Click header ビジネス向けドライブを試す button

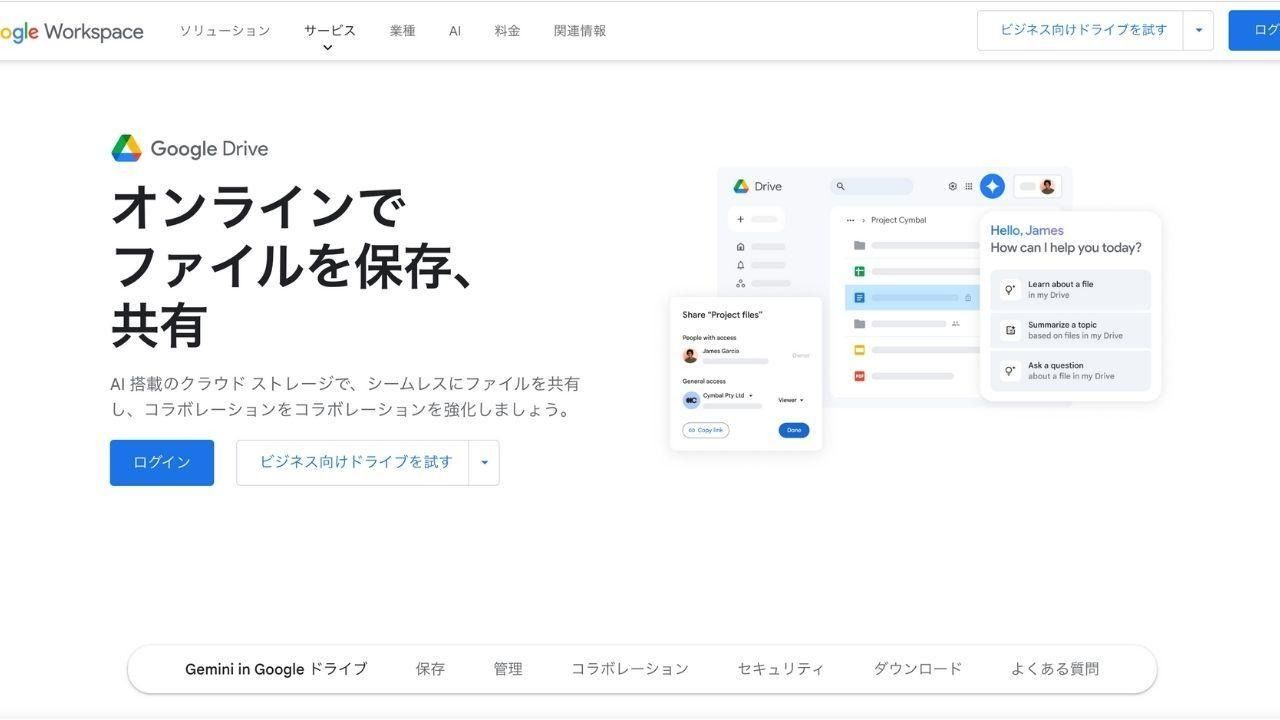click(x=1081, y=30)
